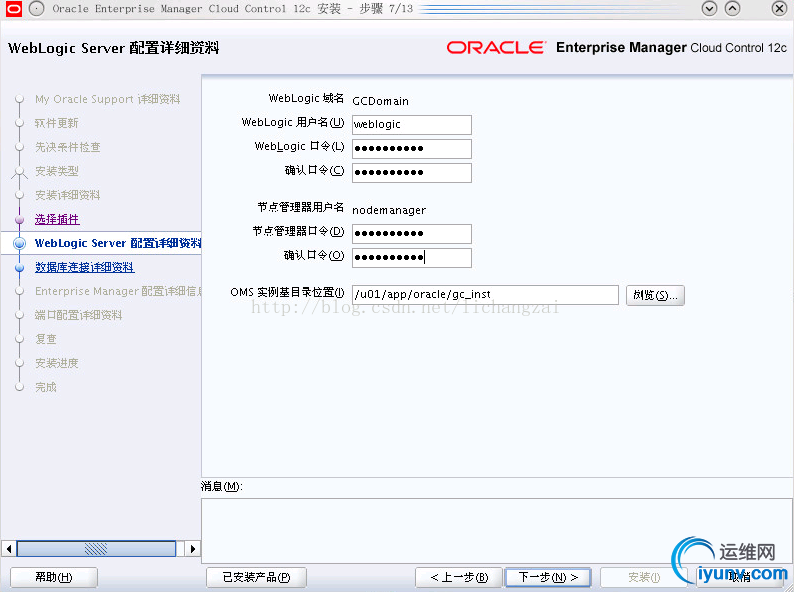
Task: Click the WebLogic 口令 password field
Action: [x=412, y=148]
